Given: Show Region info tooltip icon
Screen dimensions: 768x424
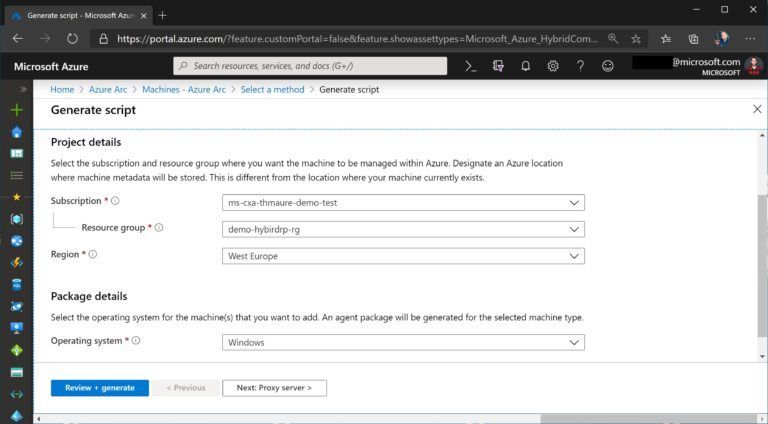Looking at the screenshot, I should (x=93, y=254).
